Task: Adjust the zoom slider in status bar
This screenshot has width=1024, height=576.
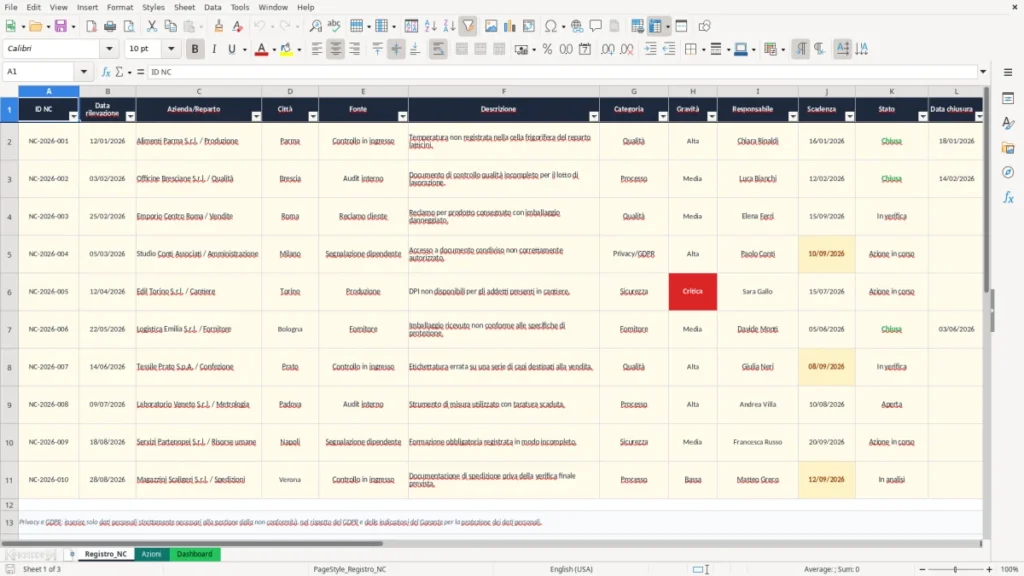Action: (955, 569)
